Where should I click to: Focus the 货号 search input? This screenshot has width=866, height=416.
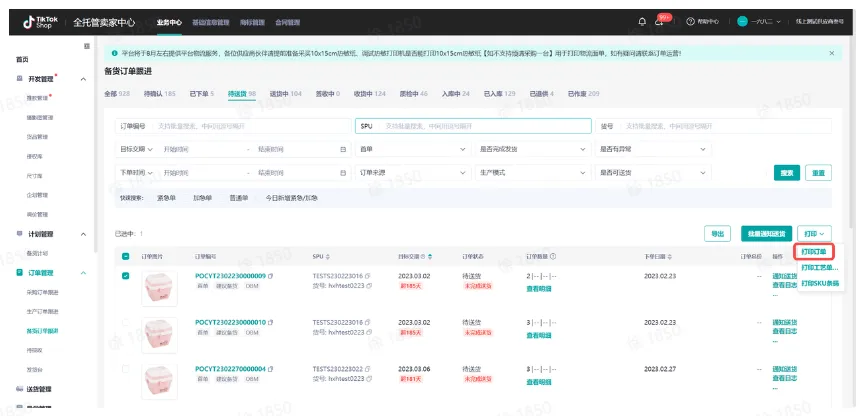point(714,126)
